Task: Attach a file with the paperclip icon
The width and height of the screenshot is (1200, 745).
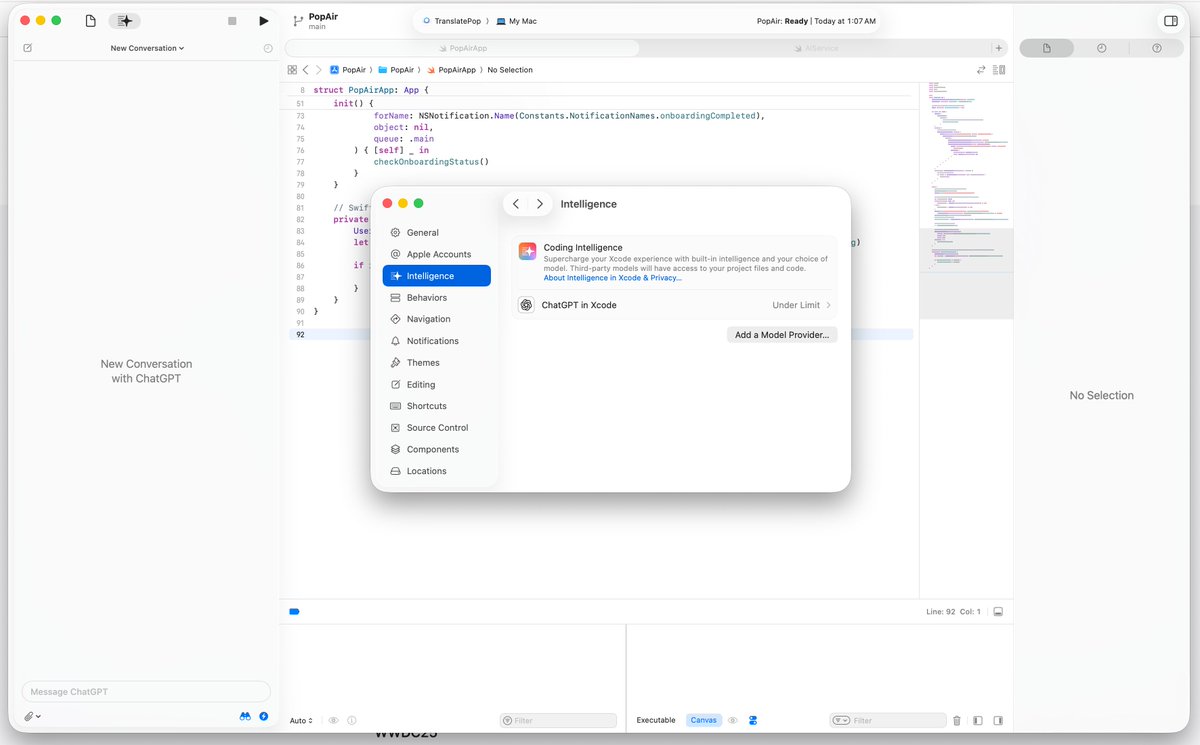Action: point(30,717)
